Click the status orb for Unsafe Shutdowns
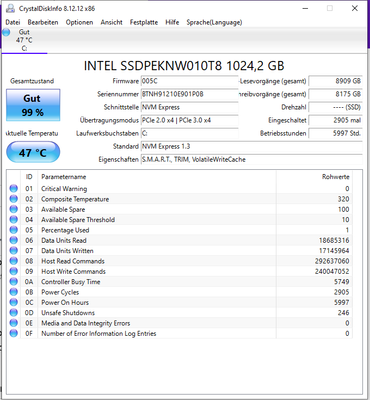 [x=14, y=313]
